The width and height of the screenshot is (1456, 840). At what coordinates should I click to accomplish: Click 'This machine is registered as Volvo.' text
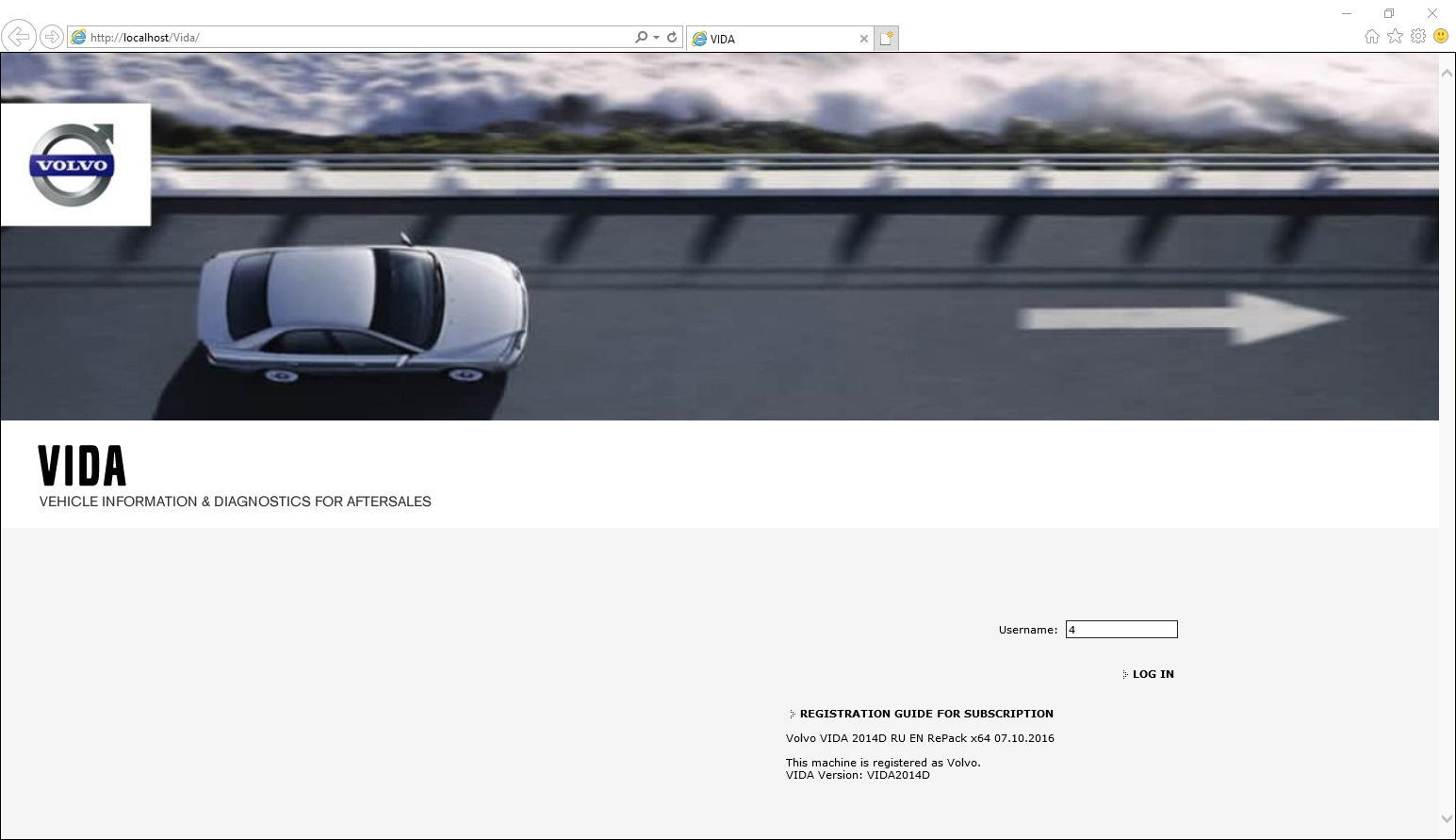pos(883,763)
